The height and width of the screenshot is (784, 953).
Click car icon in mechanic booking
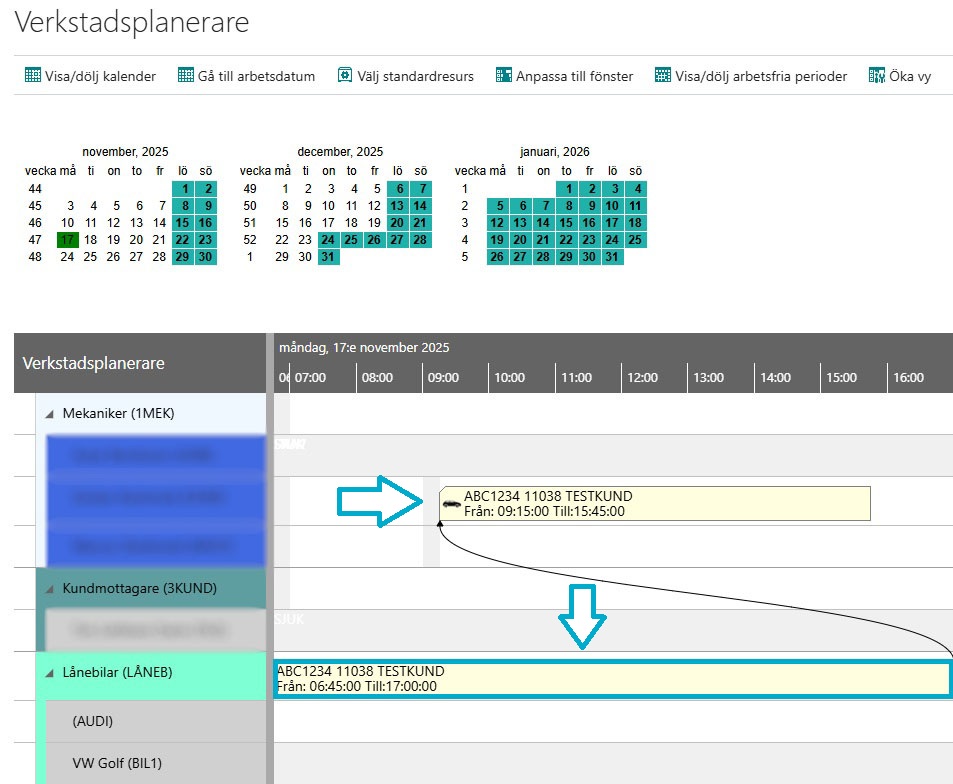pos(452,504)
